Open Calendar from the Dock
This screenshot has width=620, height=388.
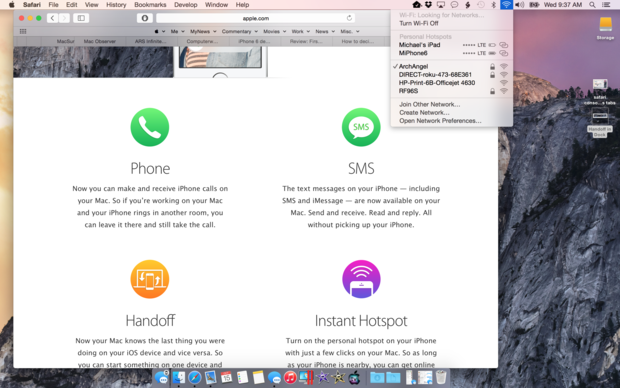pyautogui.click(x=226, y=377)
